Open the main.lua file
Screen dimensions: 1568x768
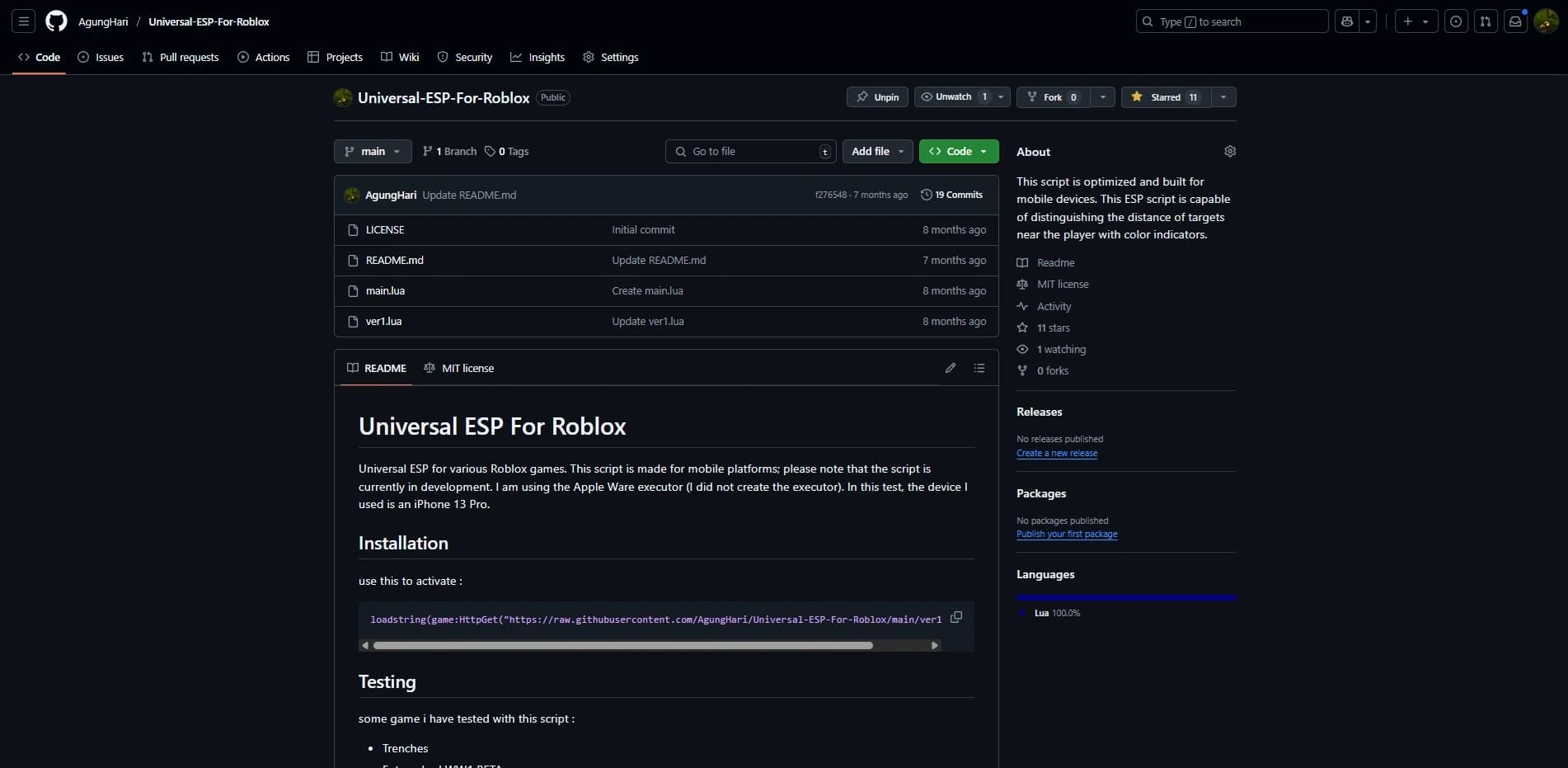[x=385, y=290]
